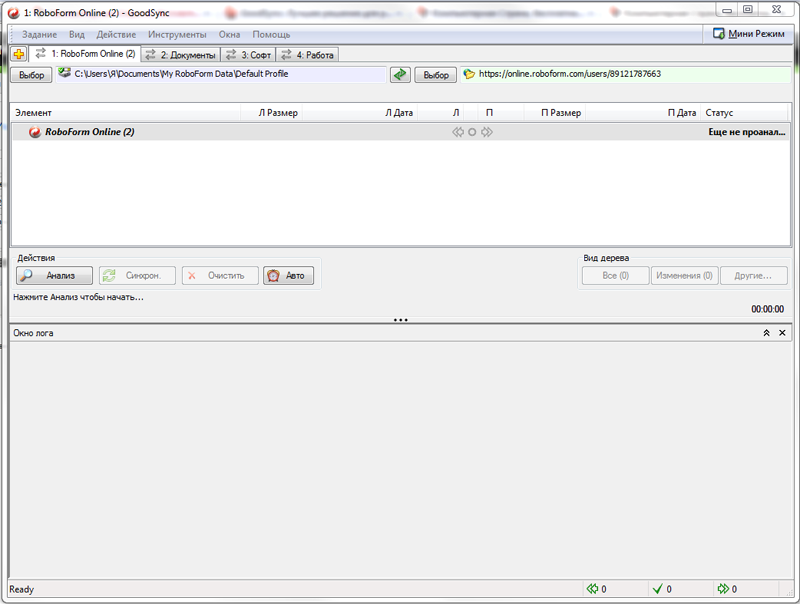Screen dimensions: 800x604
Task: Click left-to-right counter in status bar
Action: (x=726, y=589)
